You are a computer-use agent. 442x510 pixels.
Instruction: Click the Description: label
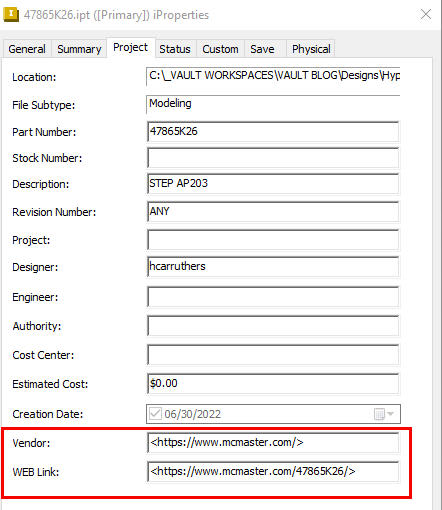click(x=41, y=184)
